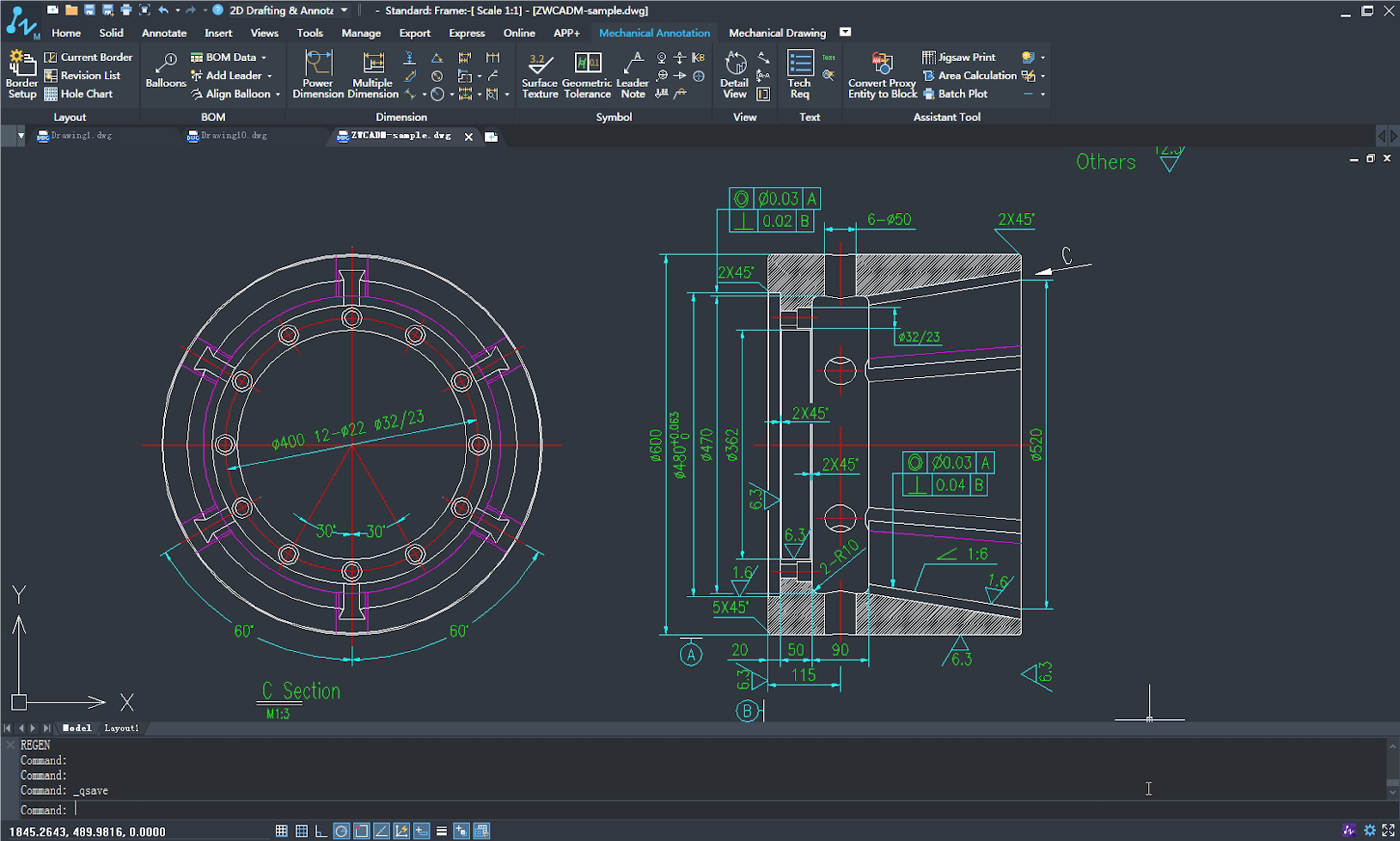This screenshot has height=841, width=1400.
Task: Switch to the Layout1 tab
Action: click(x=121, y=728)
